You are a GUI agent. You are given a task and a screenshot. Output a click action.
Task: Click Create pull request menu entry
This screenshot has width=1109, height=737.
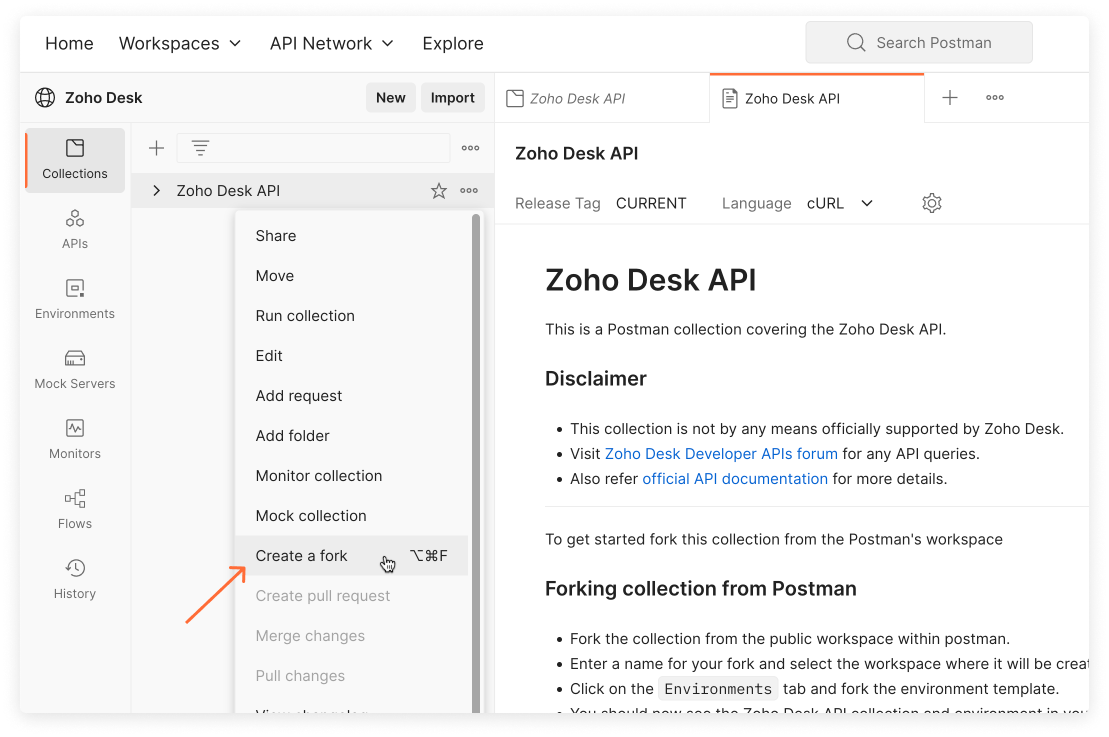(x=352, y=596)
